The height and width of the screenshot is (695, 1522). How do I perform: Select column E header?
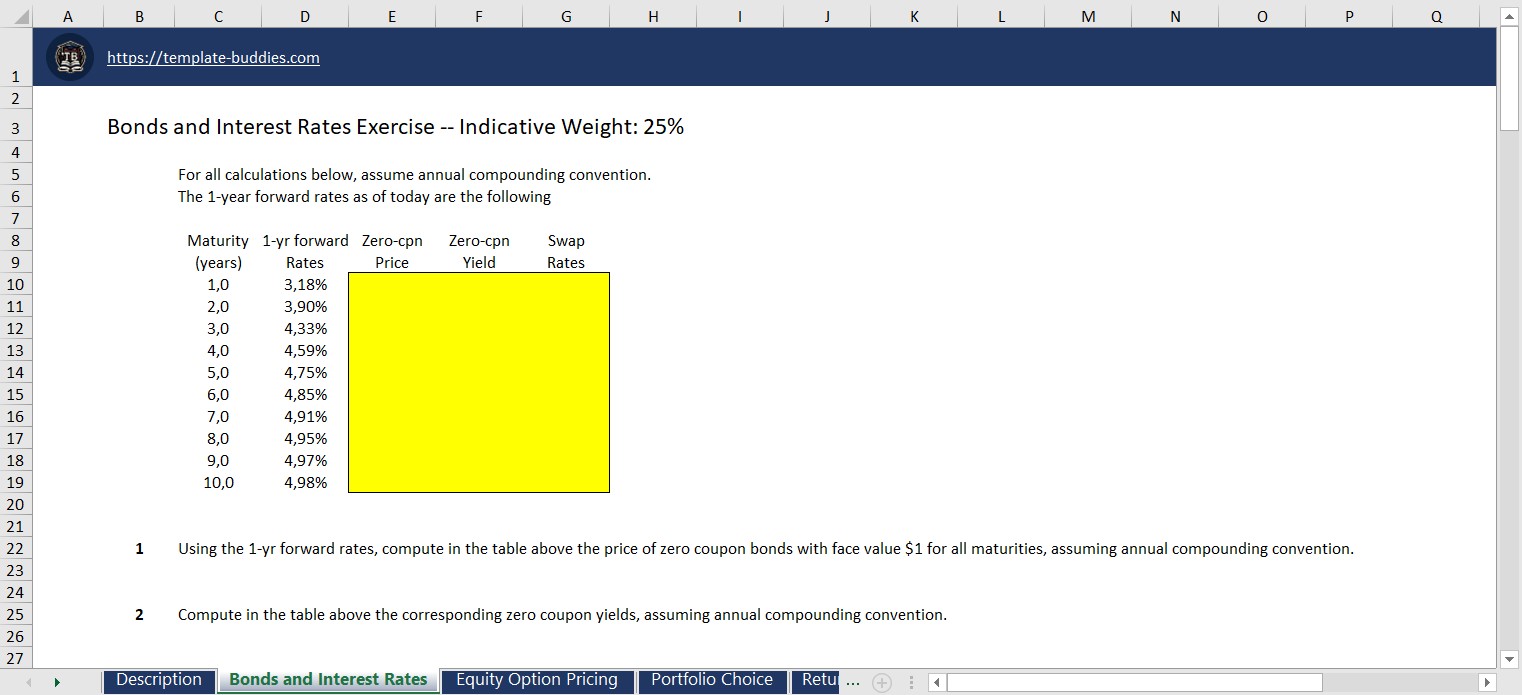(x=391, y=16)
